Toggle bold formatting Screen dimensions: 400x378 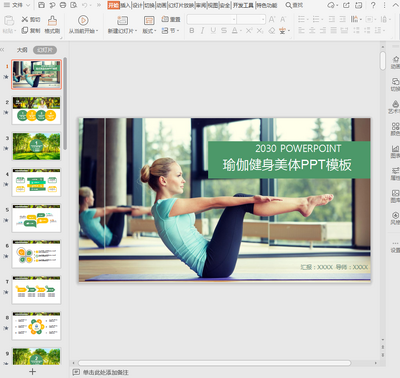coord(192,31)
